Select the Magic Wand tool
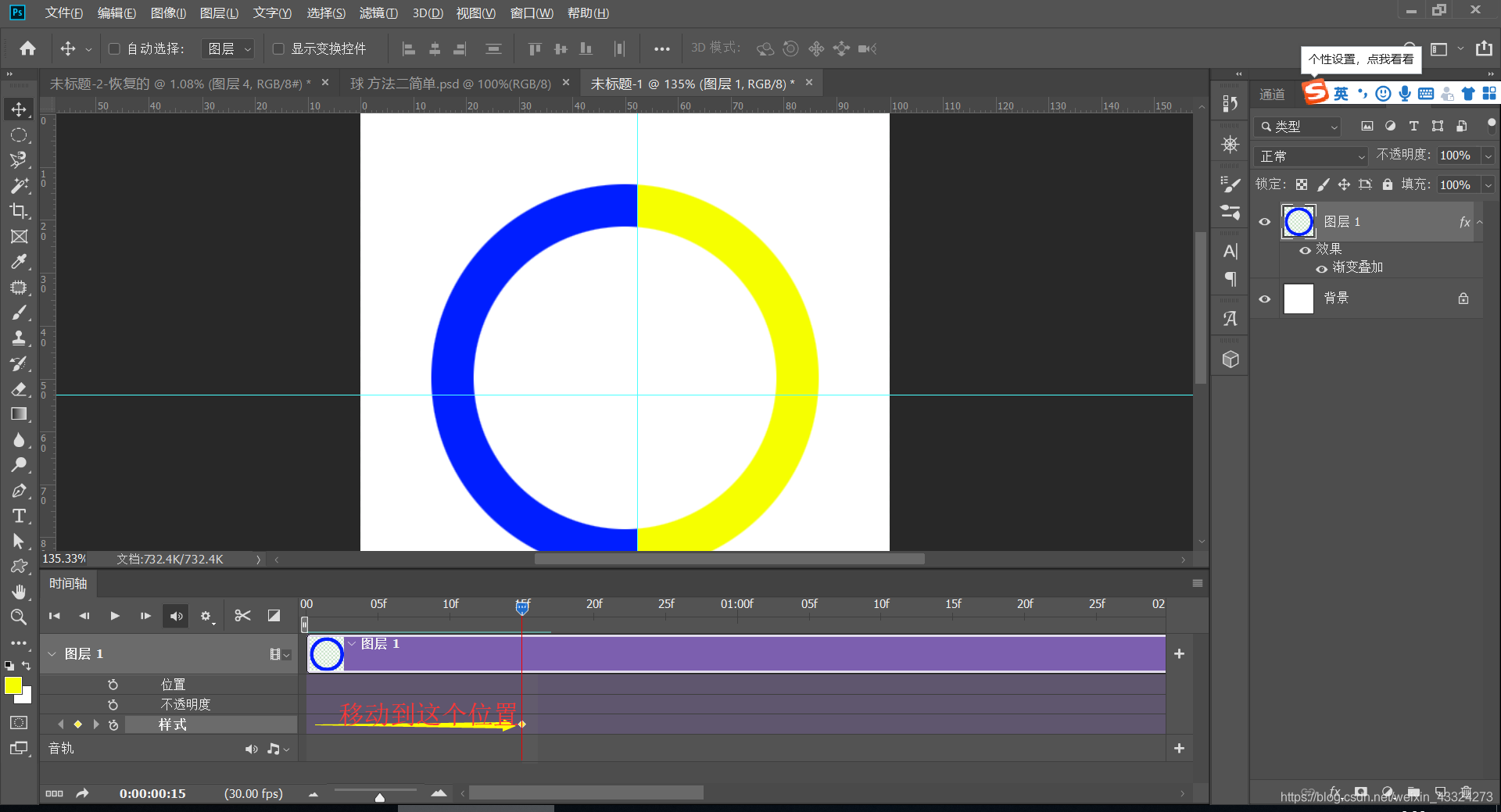 coord(19,186)
